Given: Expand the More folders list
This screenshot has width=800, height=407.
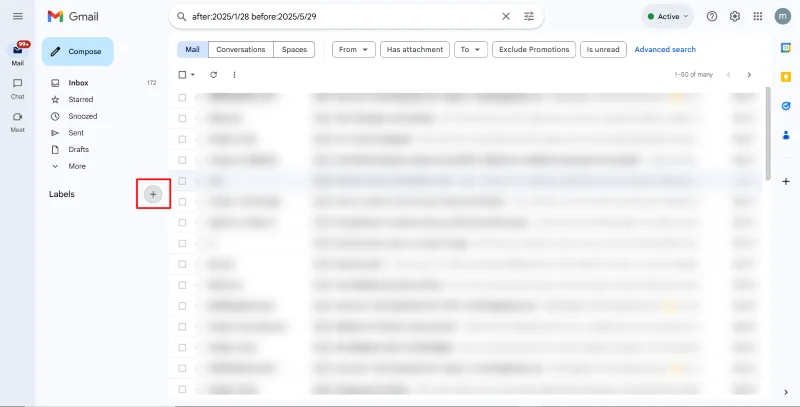Looking at the screenshot, I should click(x=77, y=166).
